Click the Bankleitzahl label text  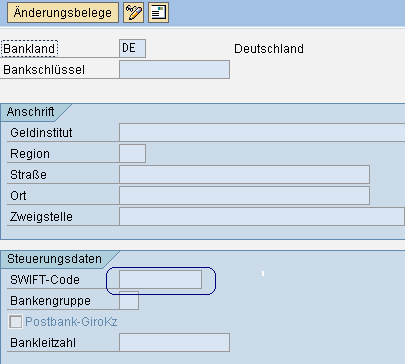coord(43,343)
